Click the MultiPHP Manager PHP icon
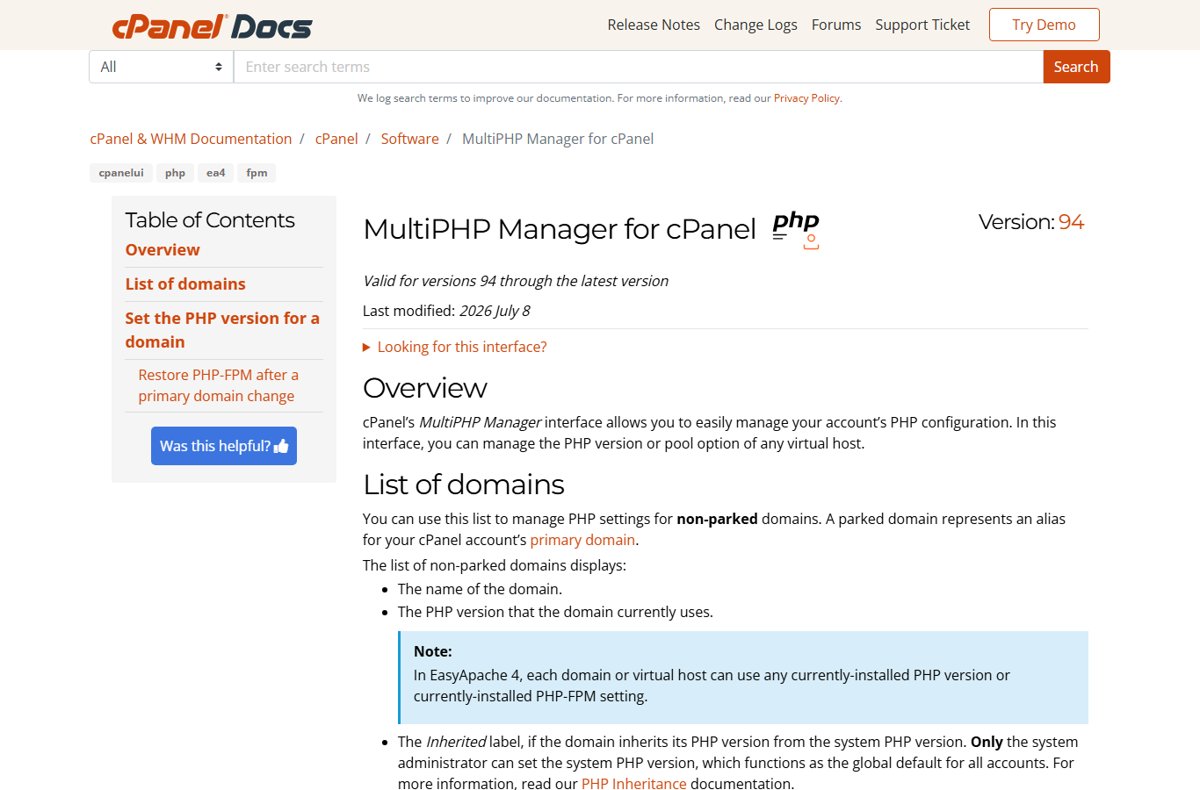This screenshot has width=1200, height=790. coord(796,229)
